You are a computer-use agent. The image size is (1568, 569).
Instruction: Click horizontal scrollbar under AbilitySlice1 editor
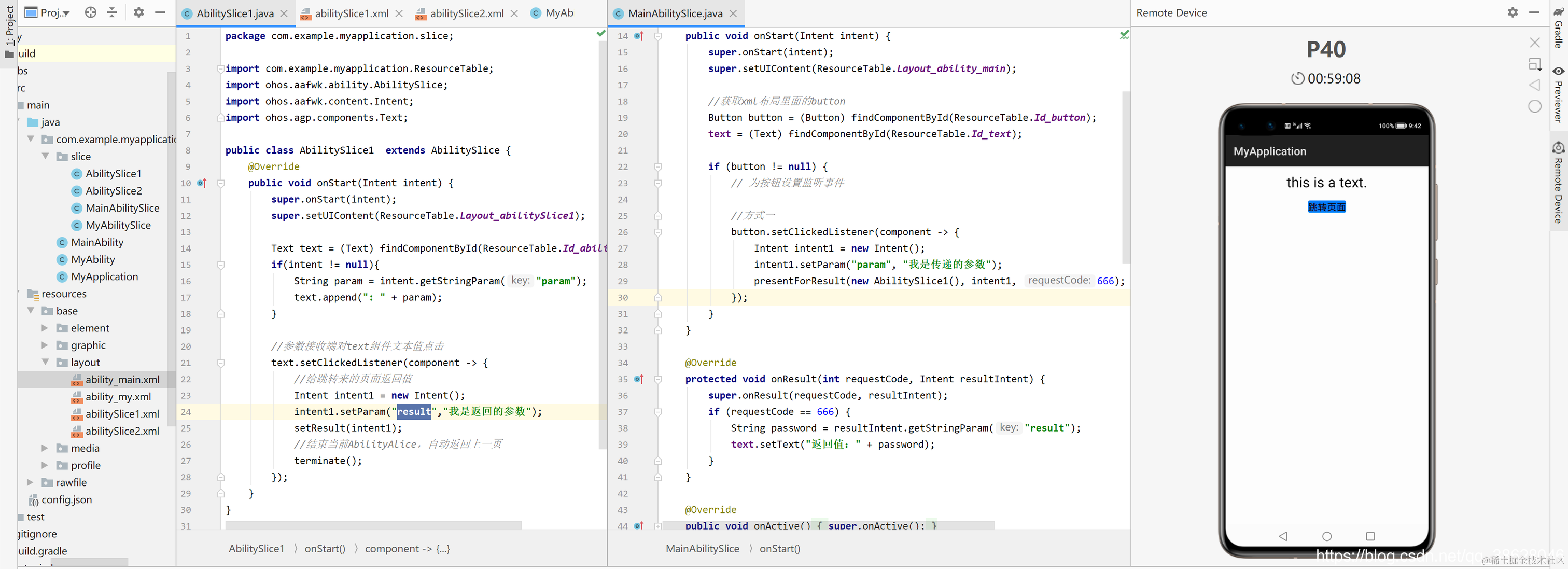pos(373,524)
